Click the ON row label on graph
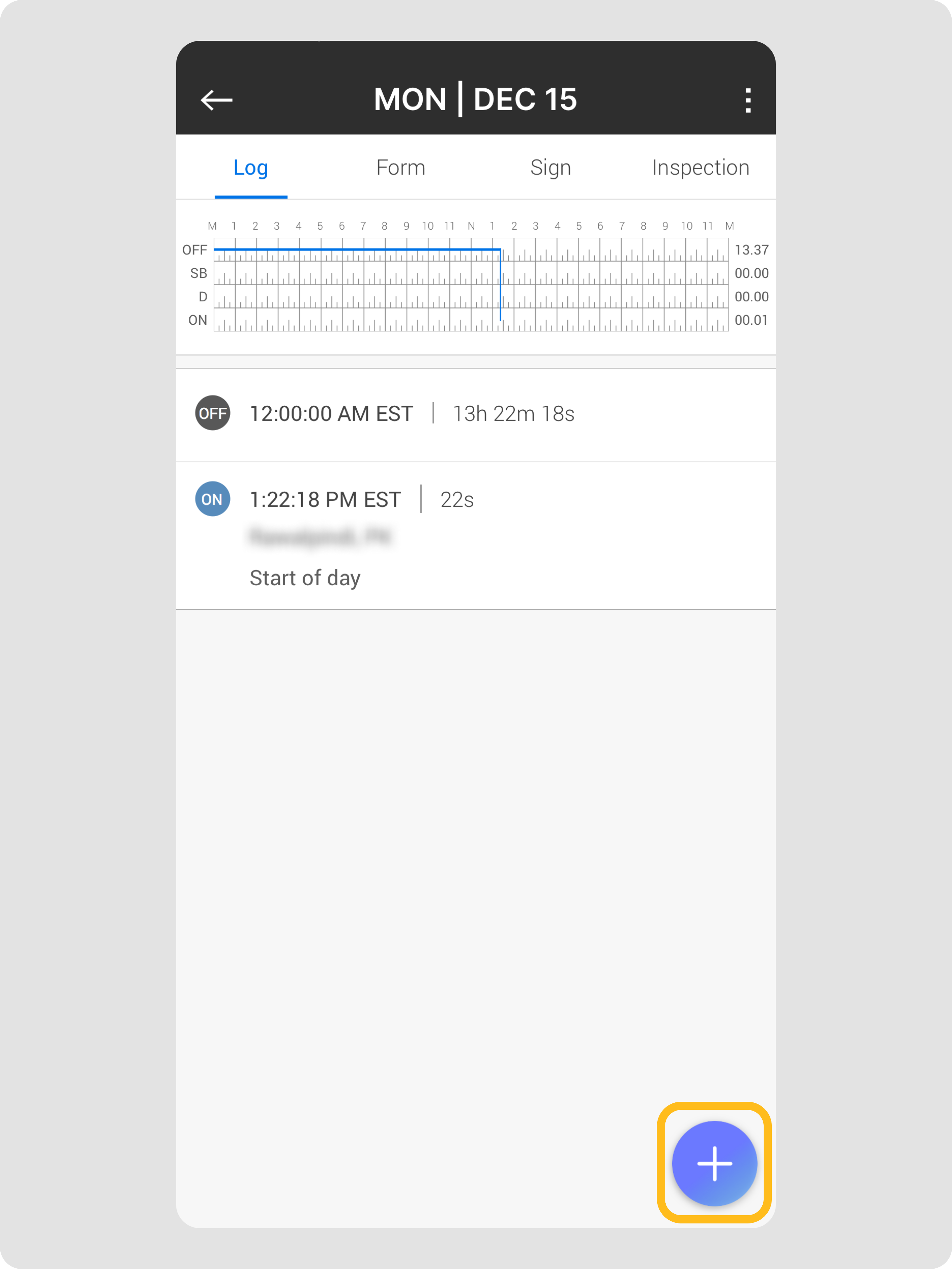Viewport: 952px width, 1269px height. (198, 320)
